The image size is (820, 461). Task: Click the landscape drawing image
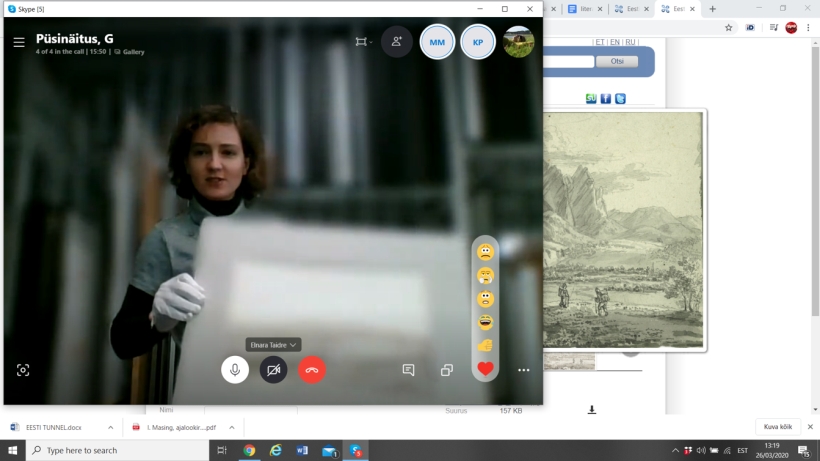(x=623, y=229)
